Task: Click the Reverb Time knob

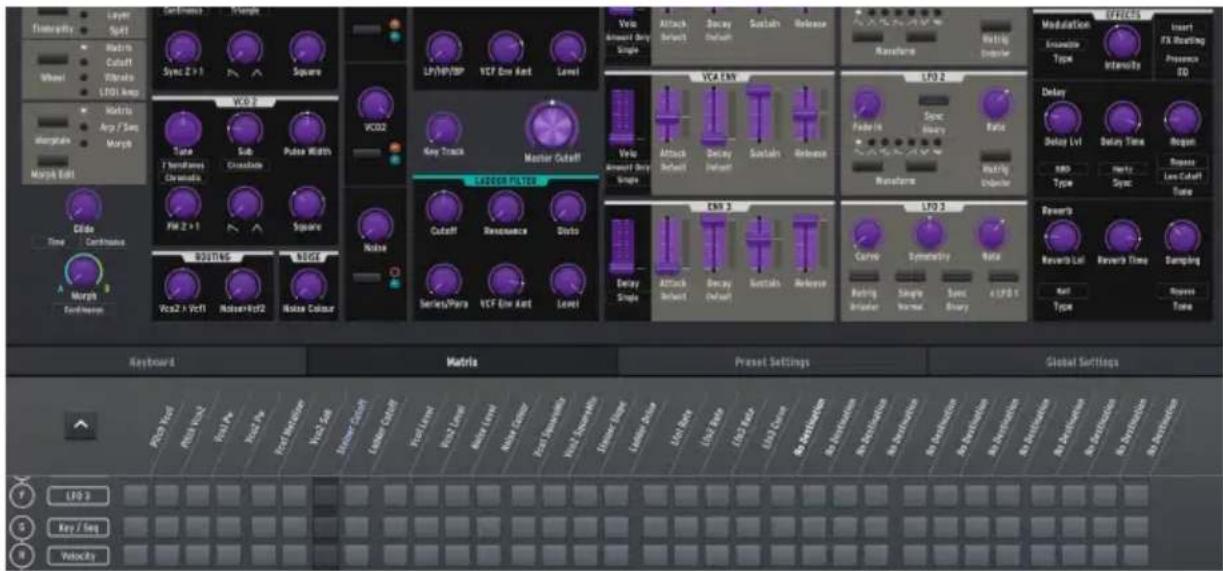Action: tap(1122, 237)
